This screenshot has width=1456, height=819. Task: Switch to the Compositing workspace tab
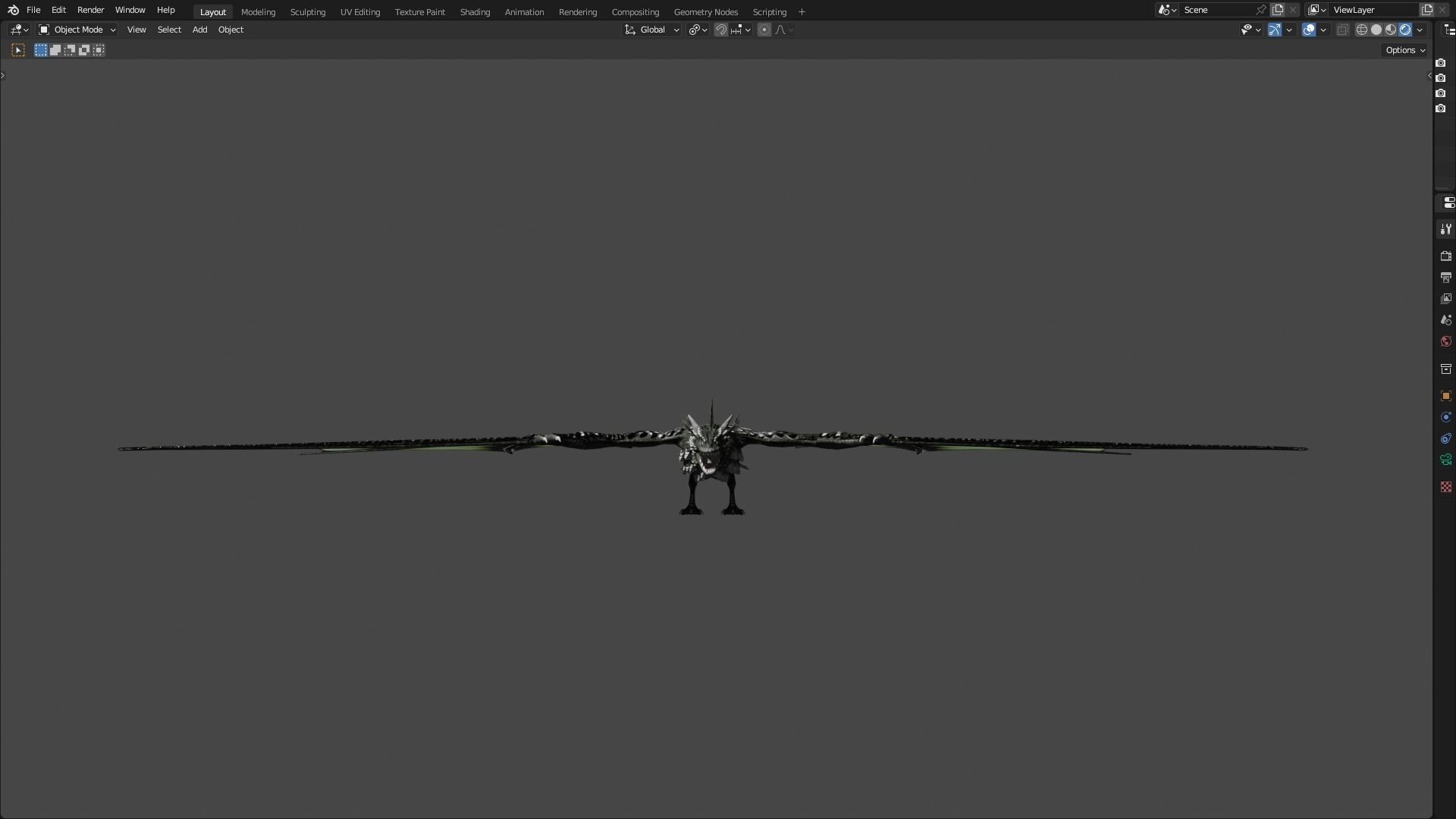pyautogui.click(x=635, y=12)
